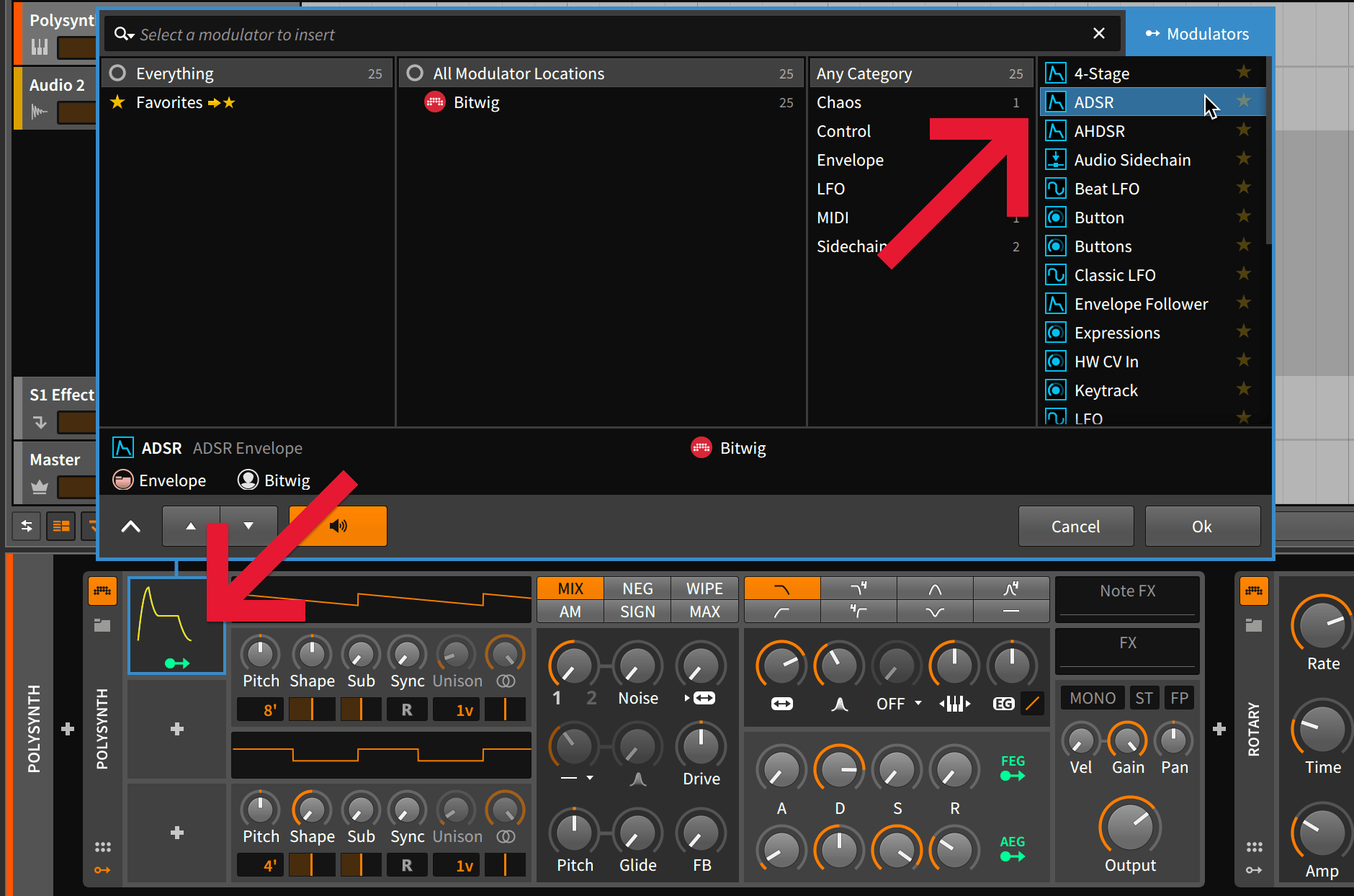Select the low-pass filter type button
The height and width of the screenshot is (896, 1354).
[x=782, y=588]
